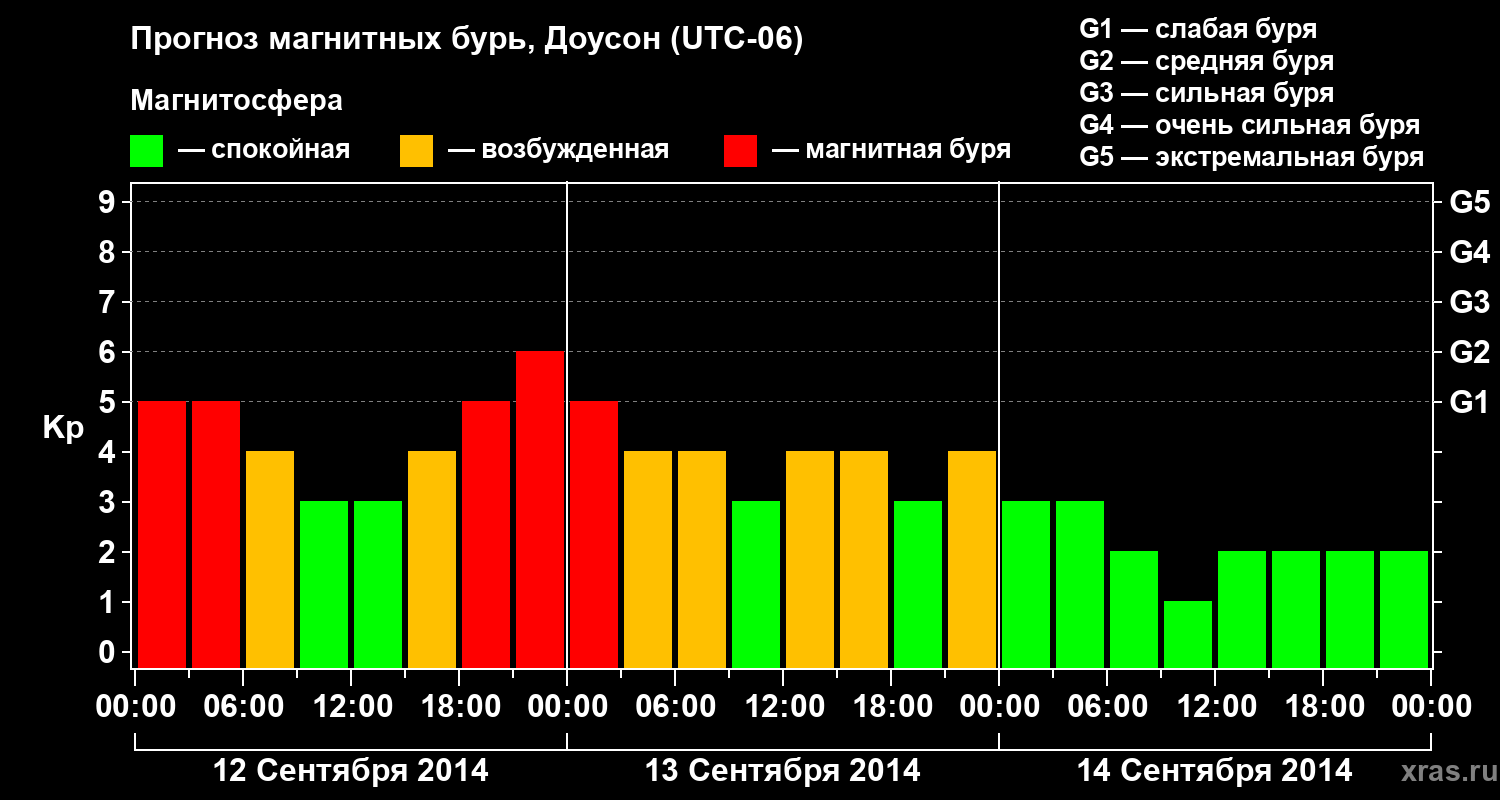The height and width of the screenshot is (800, 1500).
Task: Click the green Kp 3 bar at 18:00 13 September
Action: (918, 584)
